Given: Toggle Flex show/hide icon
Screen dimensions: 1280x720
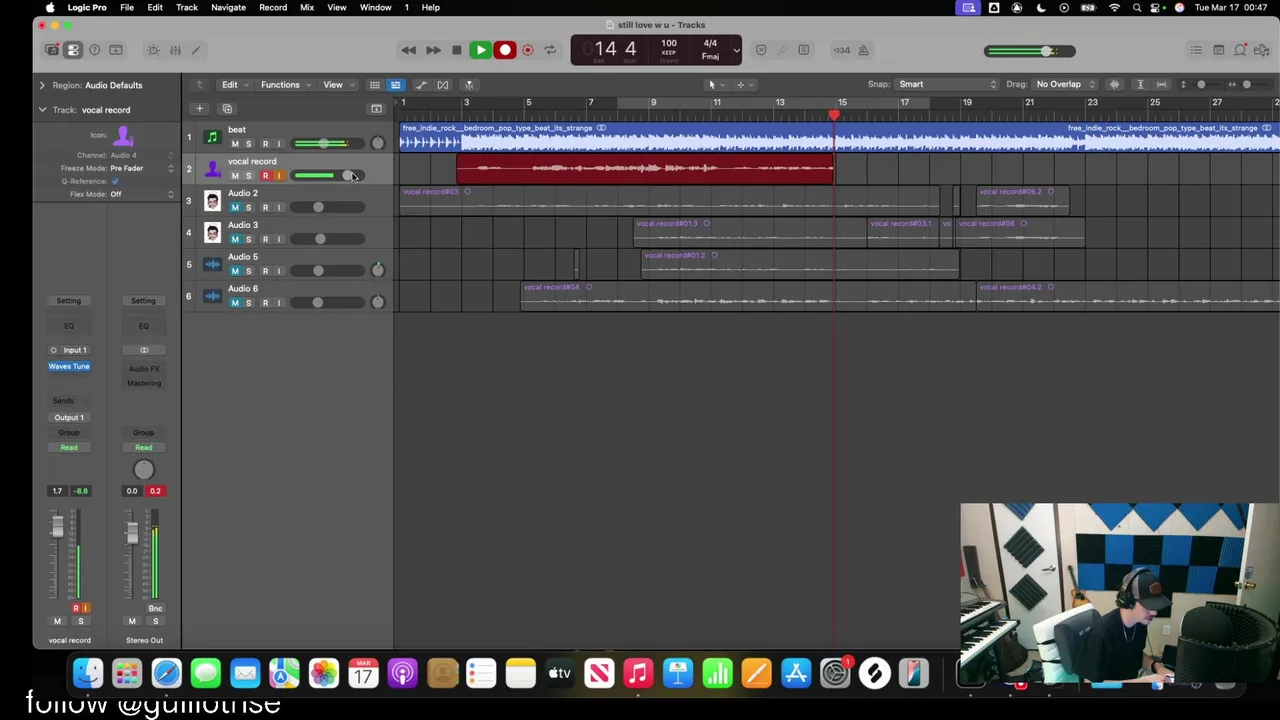Looking at the screenshot, I should pyautogui.click(x=443, y=85).
